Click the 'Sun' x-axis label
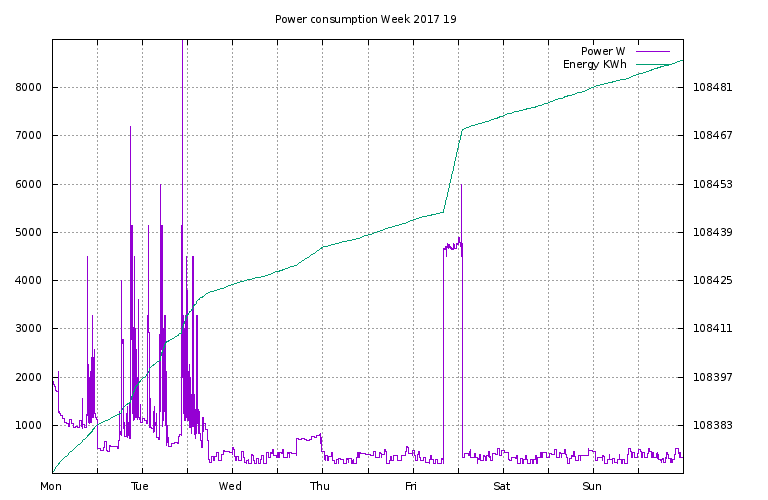The width and height of the screenshot is (768, 500). 592,486
